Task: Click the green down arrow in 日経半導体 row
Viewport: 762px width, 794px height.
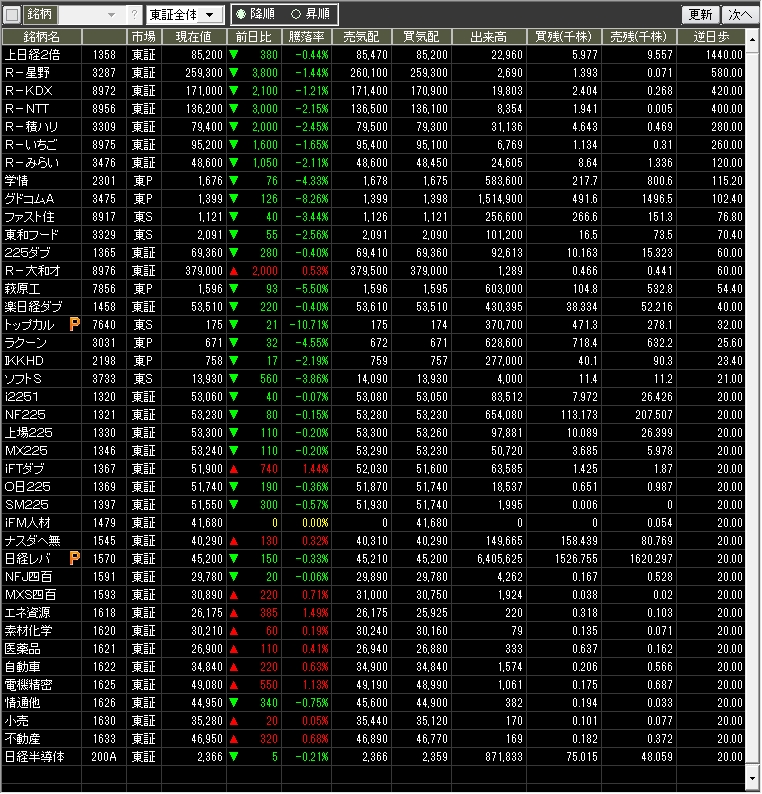Action: point(233,757)
